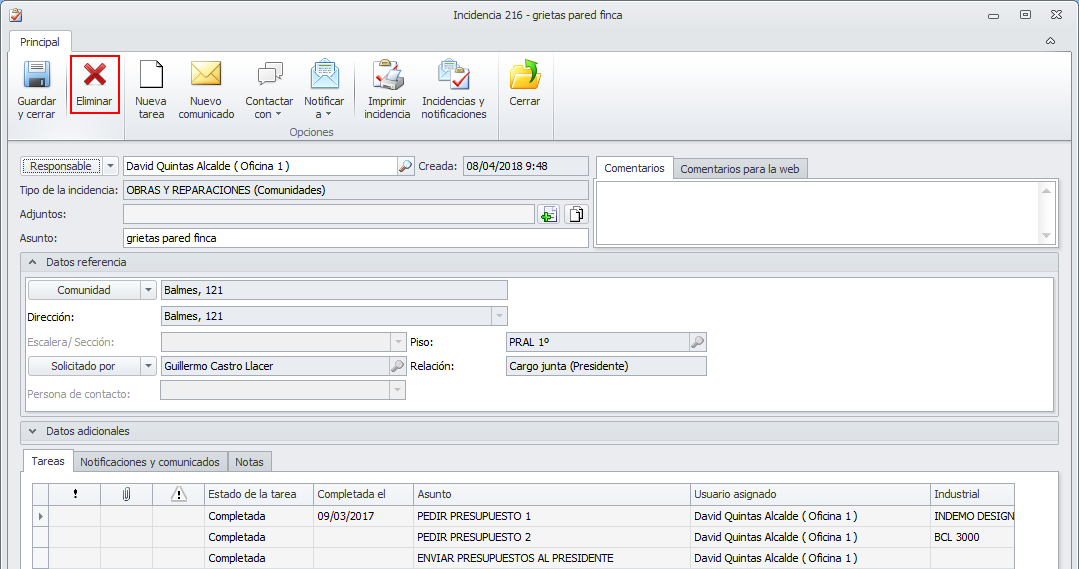
Task: Click the Solicitado por button
Action: [x=84, y=366]
